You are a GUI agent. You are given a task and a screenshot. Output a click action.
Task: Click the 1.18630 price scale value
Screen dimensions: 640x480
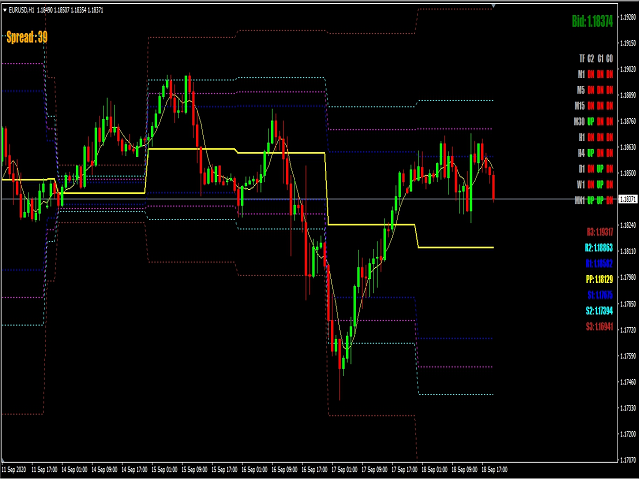click(628, 147)
